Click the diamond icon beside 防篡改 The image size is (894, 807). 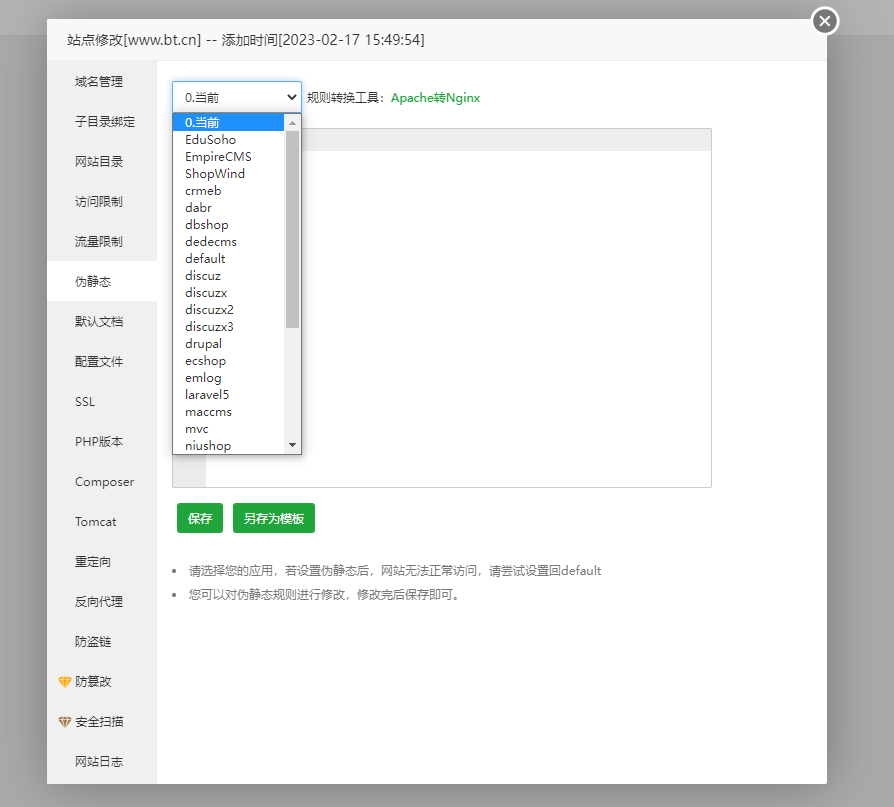click(x=65, y=682)
